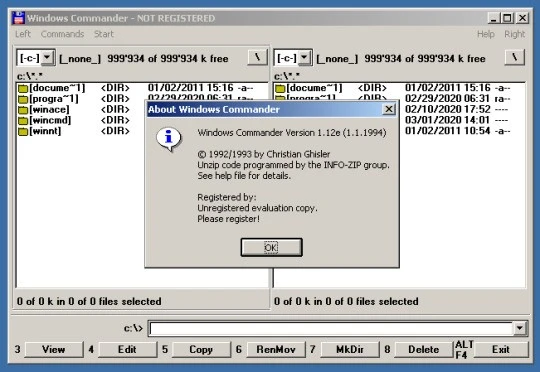The image size is (540, 372).
Task: Minimize the Windows Commander window
Action: [x=494, y=18]
